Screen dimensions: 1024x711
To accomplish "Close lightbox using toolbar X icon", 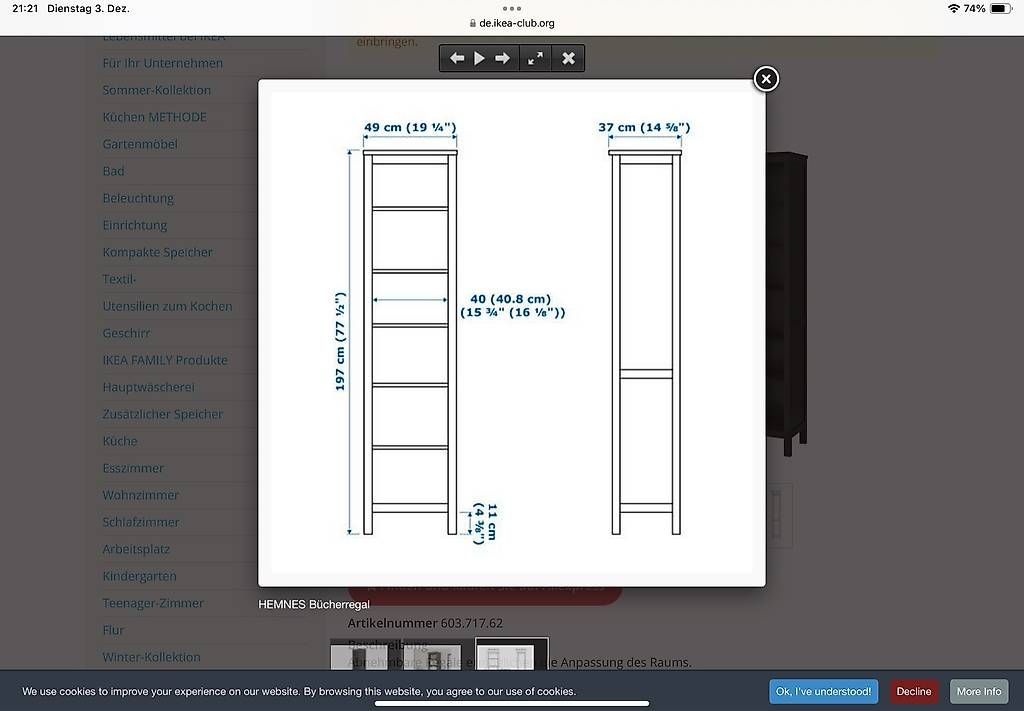I will 568,59.
